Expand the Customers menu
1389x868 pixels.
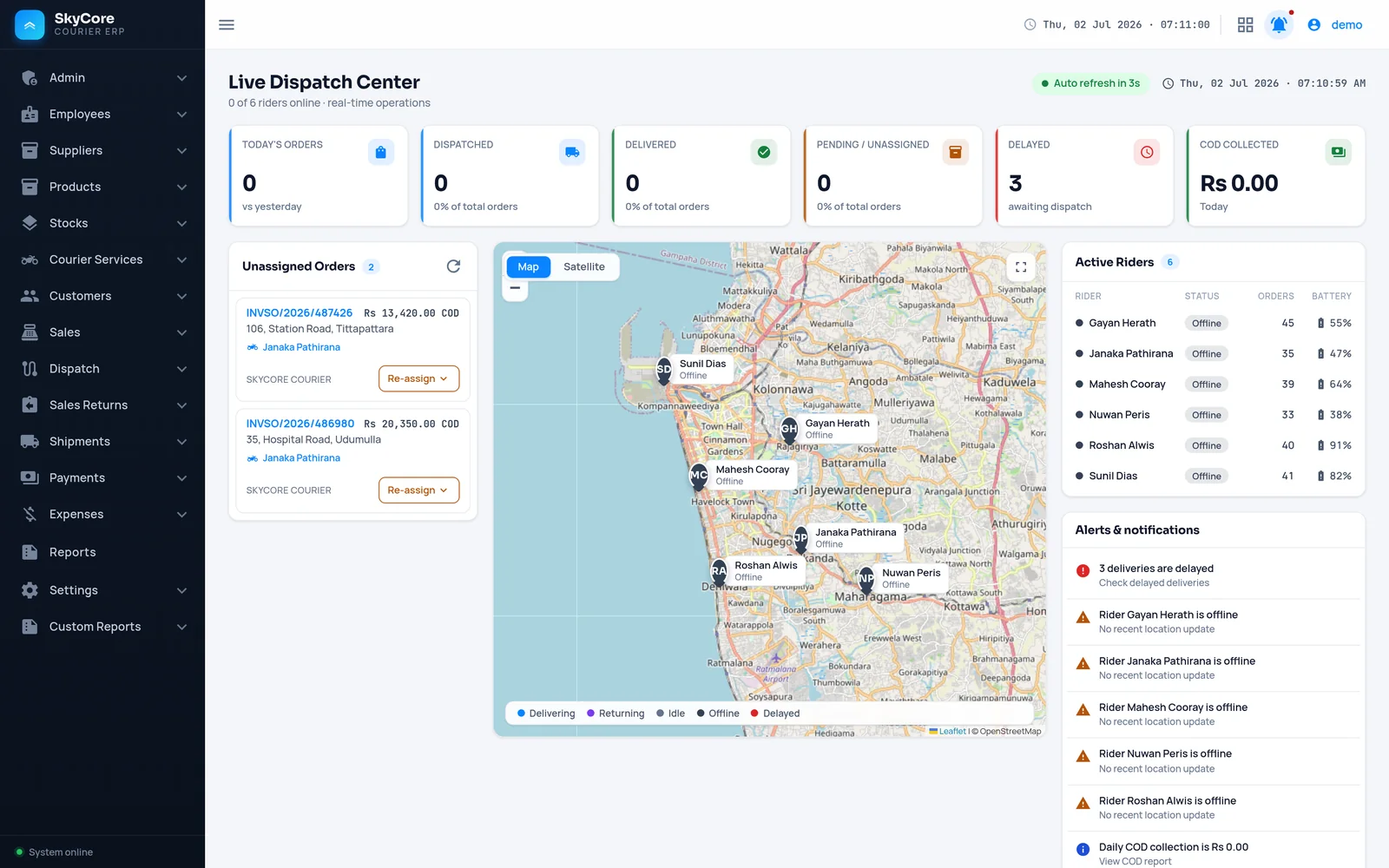pos(102,297)
